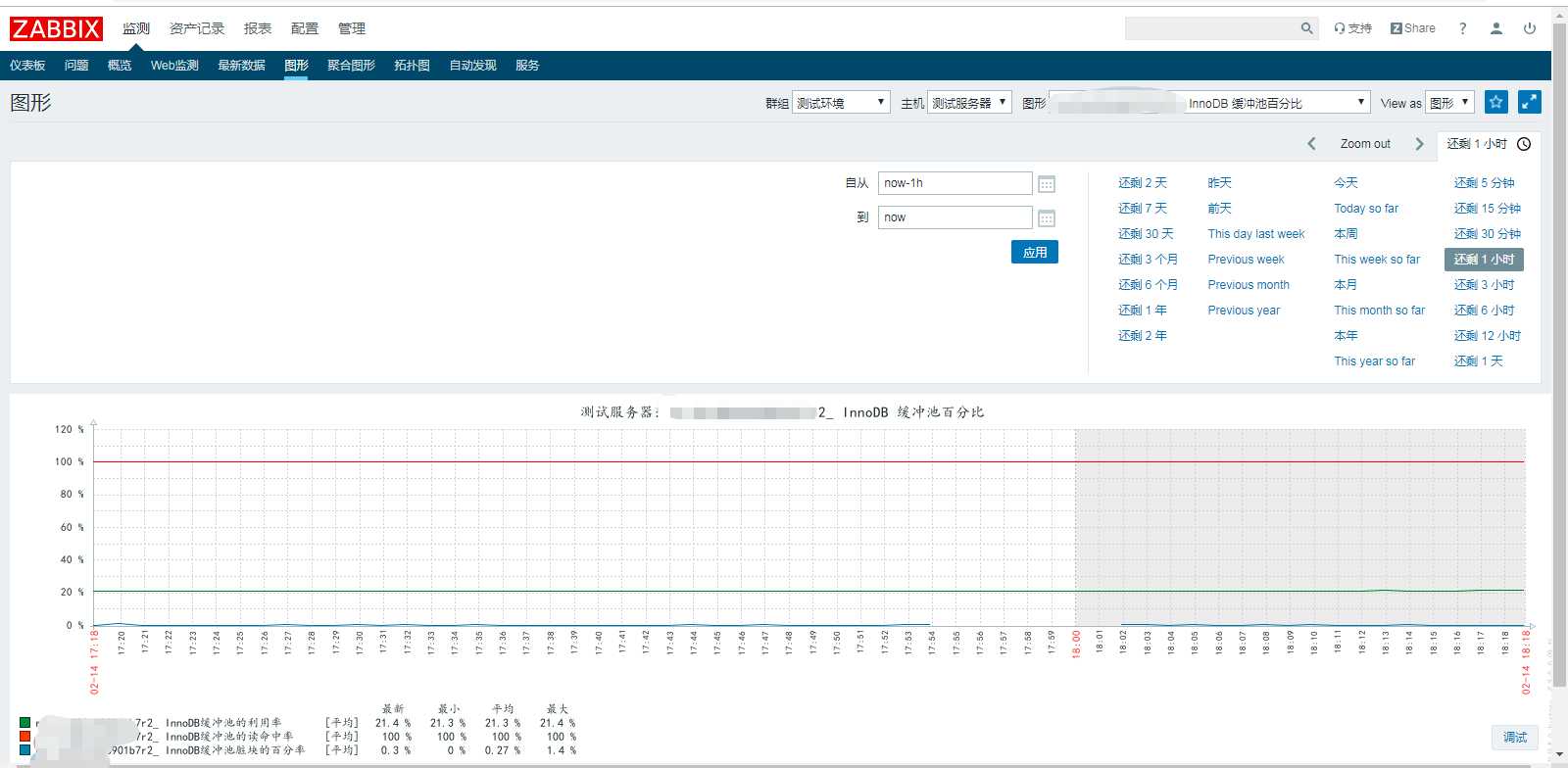
Task: Go to the next time period arrow
Action: 1419,144
